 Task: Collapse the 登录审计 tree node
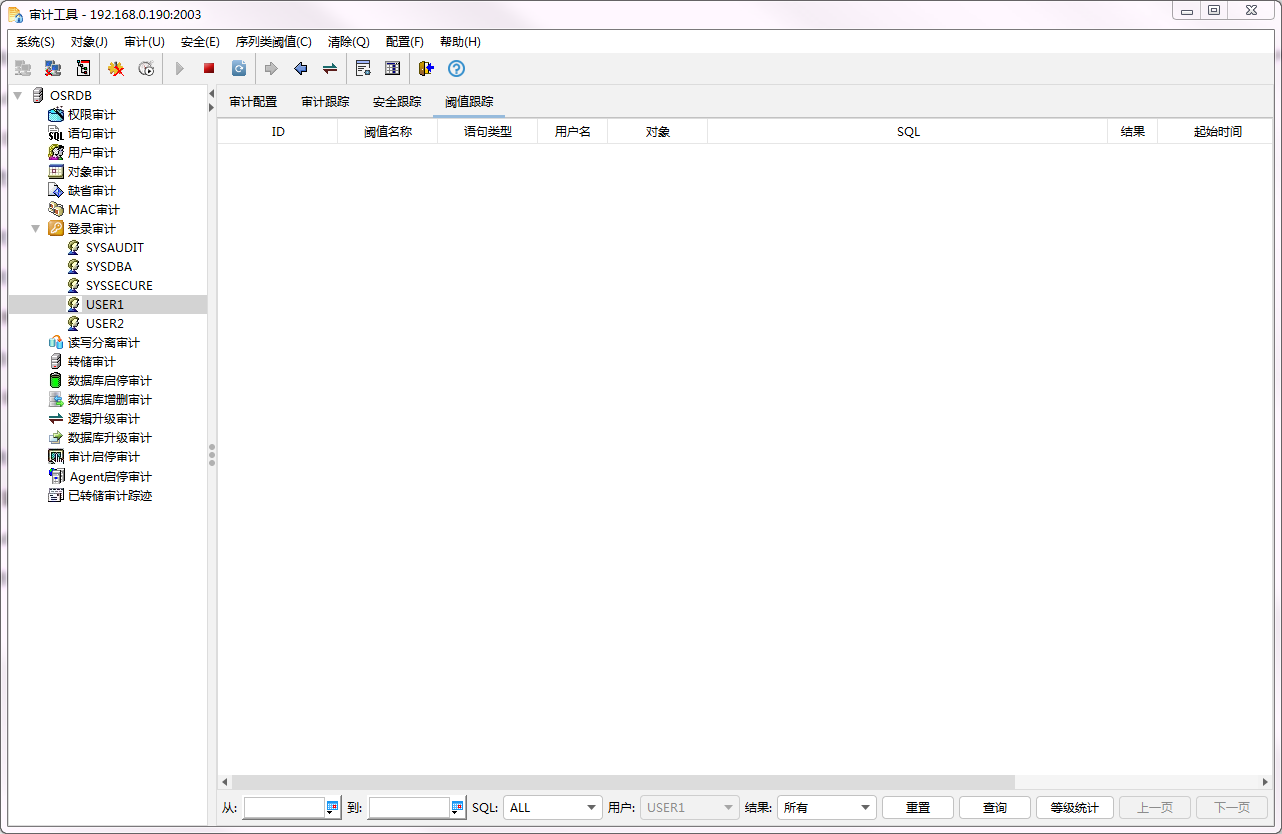point(36,229)
